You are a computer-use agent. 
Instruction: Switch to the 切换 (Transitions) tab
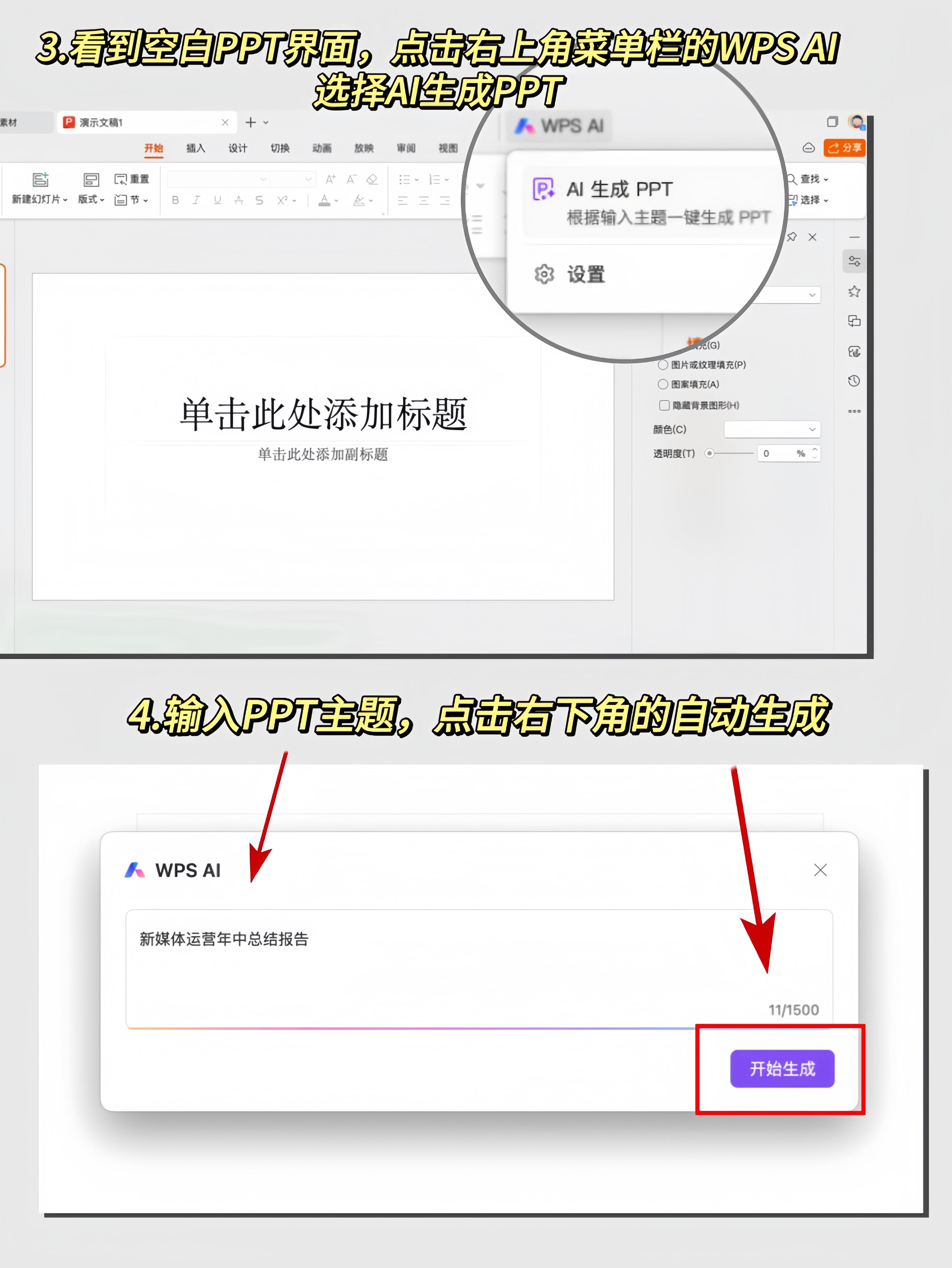(280, 148)
